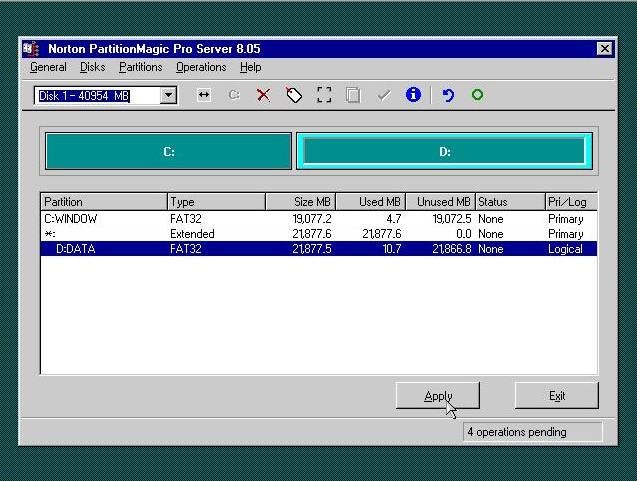Select the D: partition block in disk map

tap(444, 152)
